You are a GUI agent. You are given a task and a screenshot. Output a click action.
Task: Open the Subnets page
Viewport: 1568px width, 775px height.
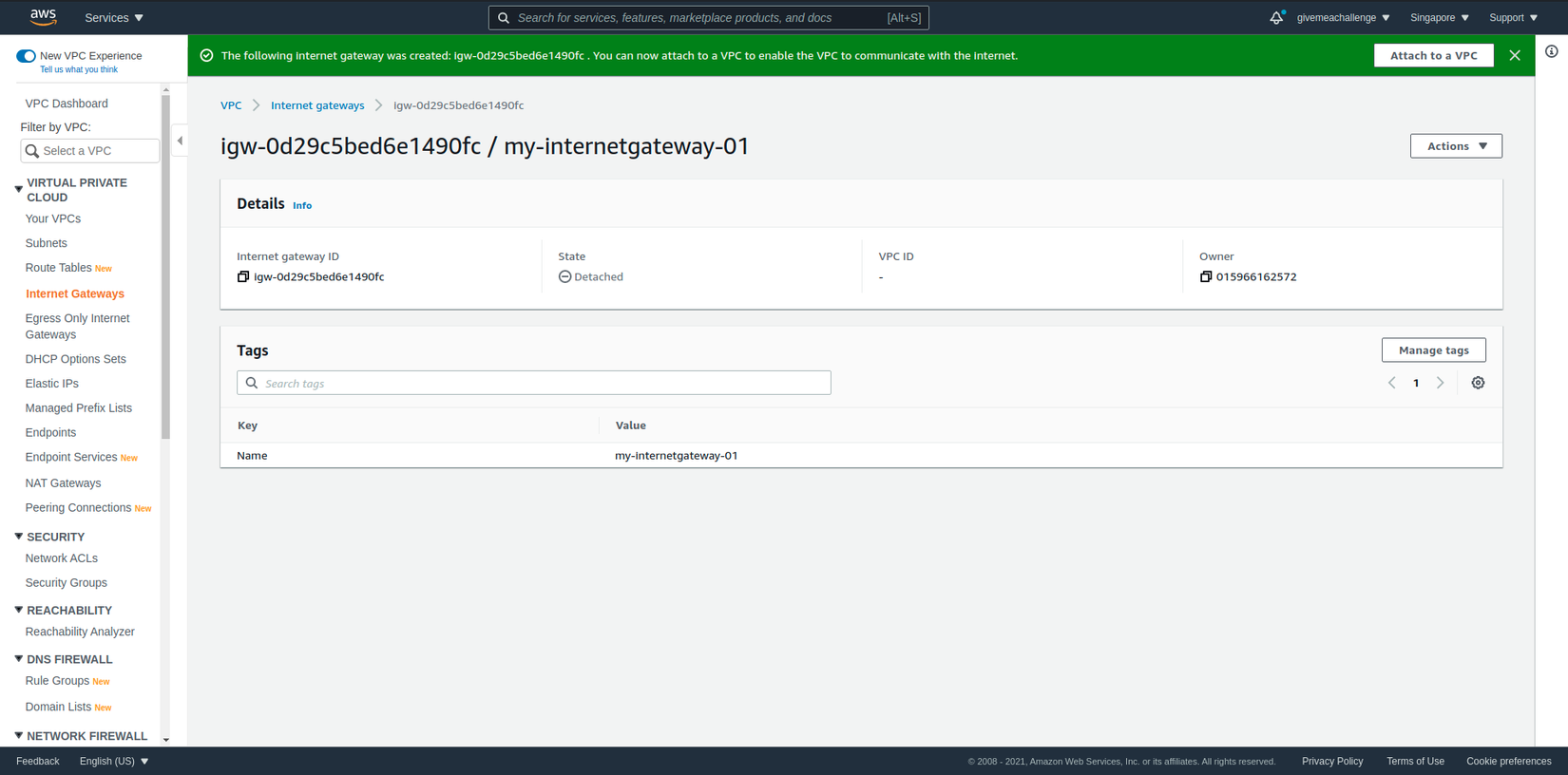47,243
